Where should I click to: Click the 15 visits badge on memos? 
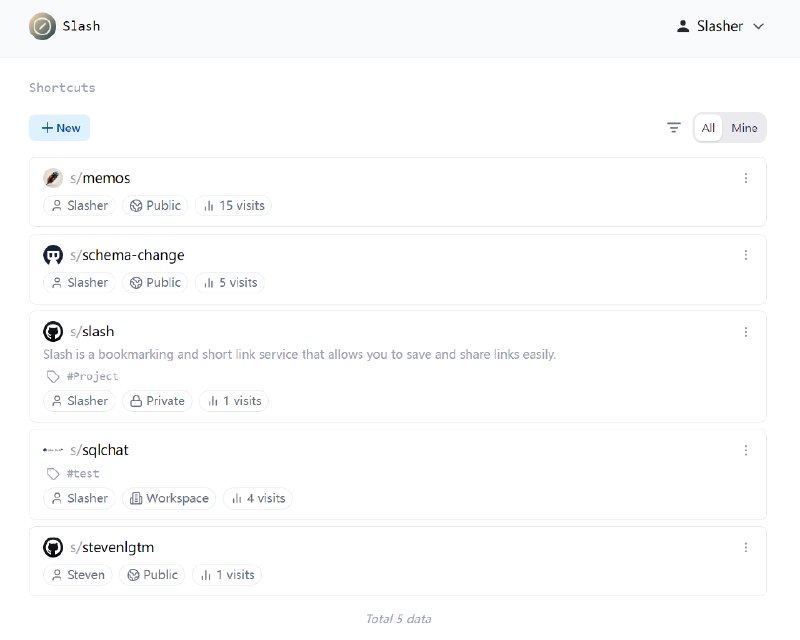(x=233, y=206)
